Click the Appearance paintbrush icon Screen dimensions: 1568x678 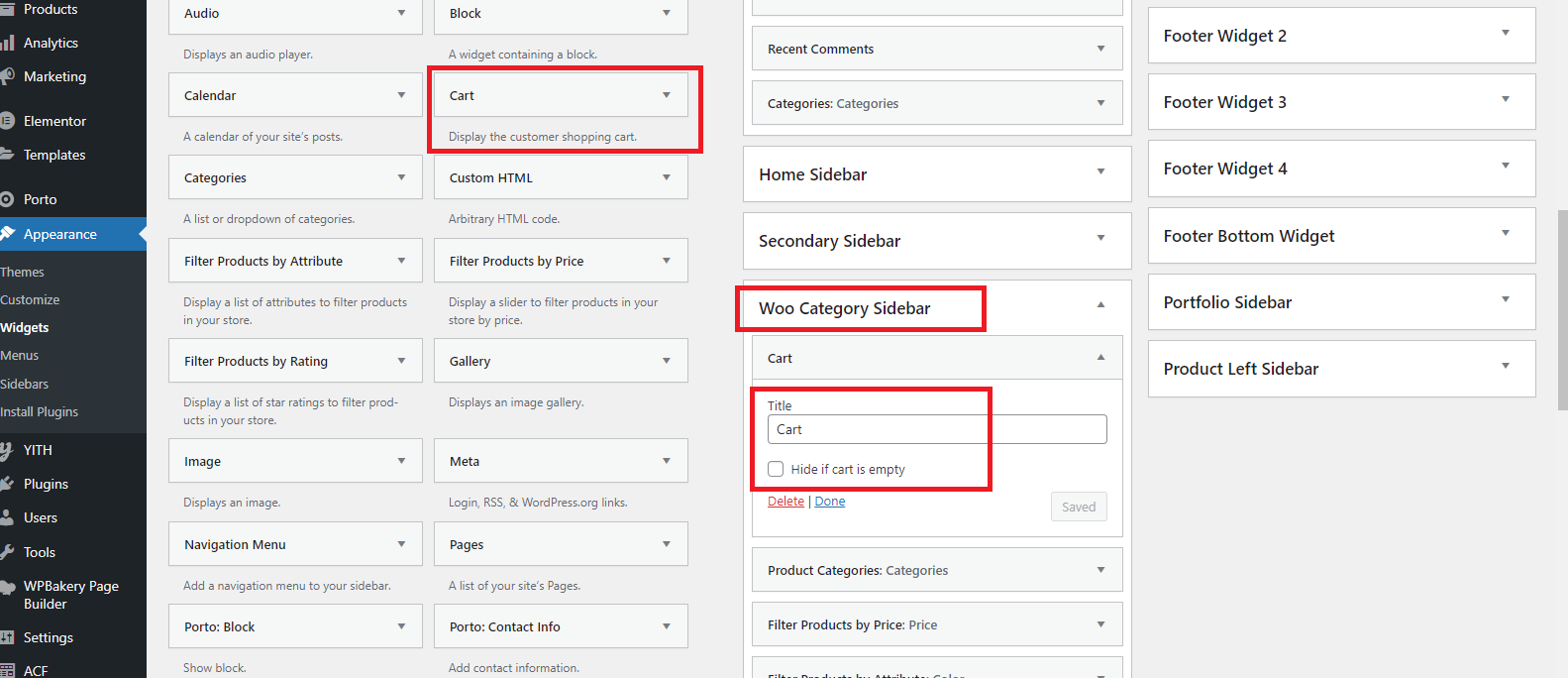8,234
